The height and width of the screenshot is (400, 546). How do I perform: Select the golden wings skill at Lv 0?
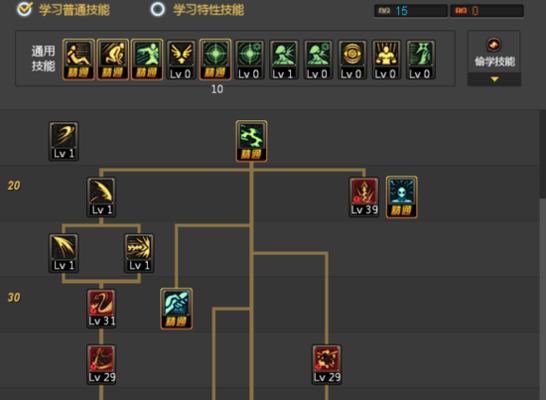(x=181, y=60)
